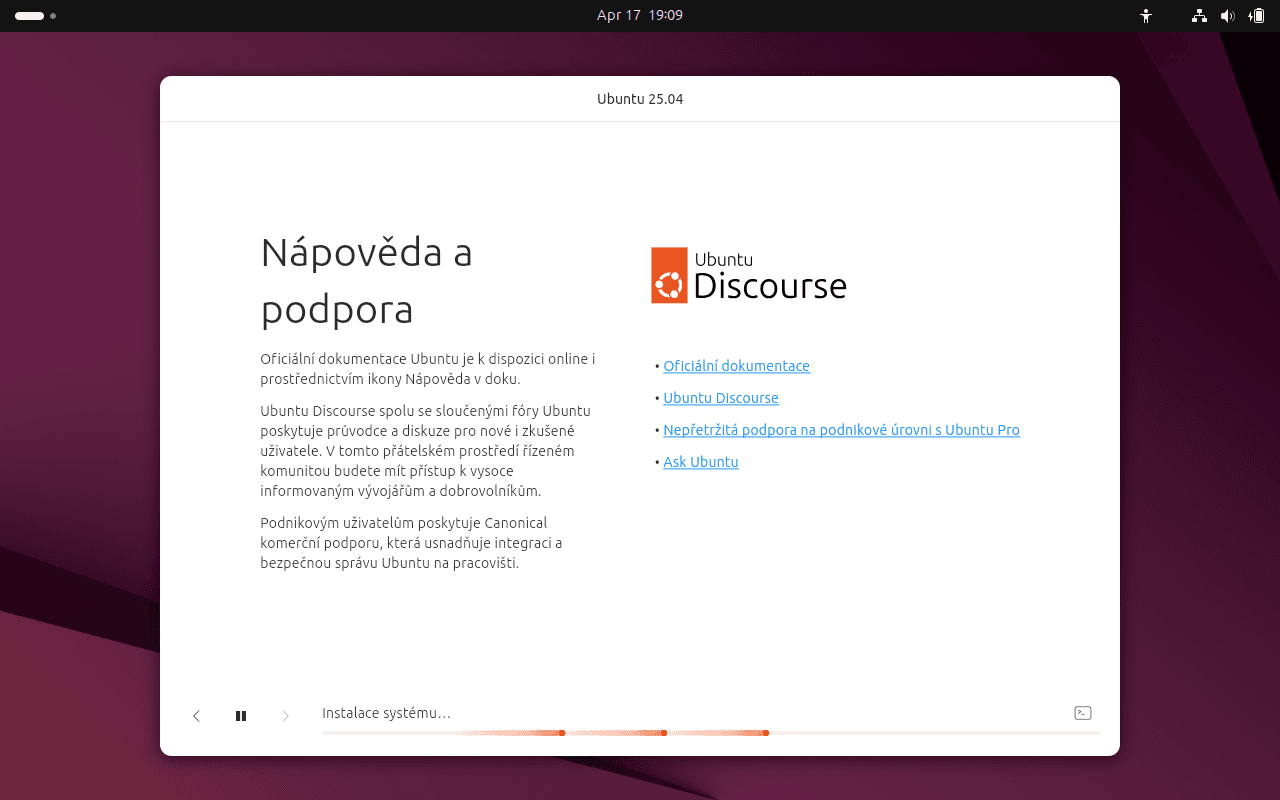Open the clock showing Apr 17 19:09
This screenshot has width=1280, height=800.
click(640, 16)
